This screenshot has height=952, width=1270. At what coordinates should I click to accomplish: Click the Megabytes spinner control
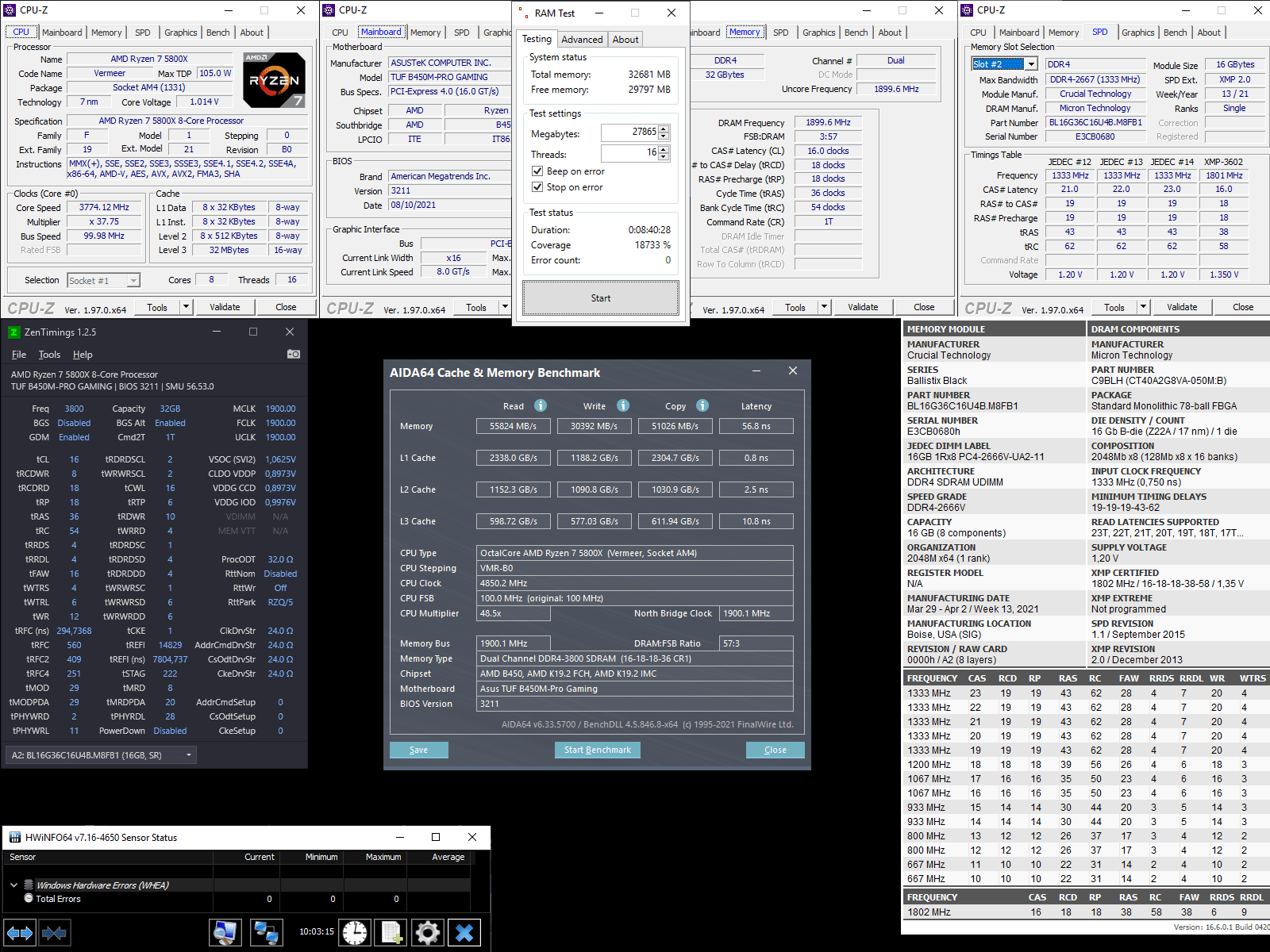tap(664, 132)
